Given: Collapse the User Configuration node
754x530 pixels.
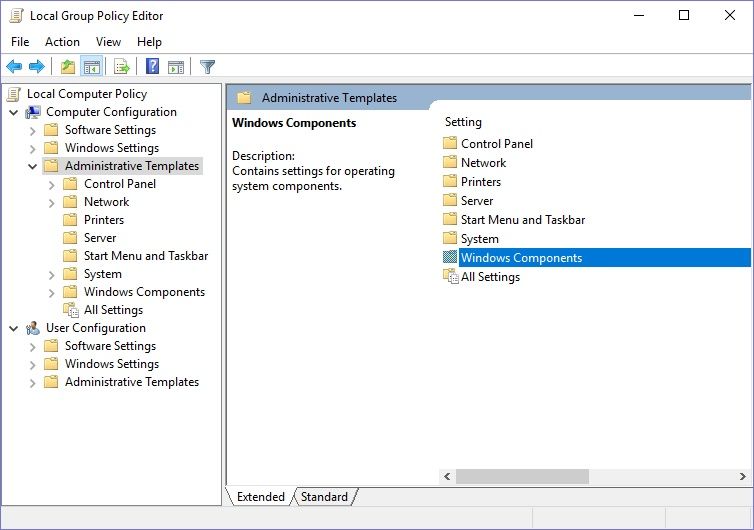Looking at the screenshot, I should pos(14,328).
